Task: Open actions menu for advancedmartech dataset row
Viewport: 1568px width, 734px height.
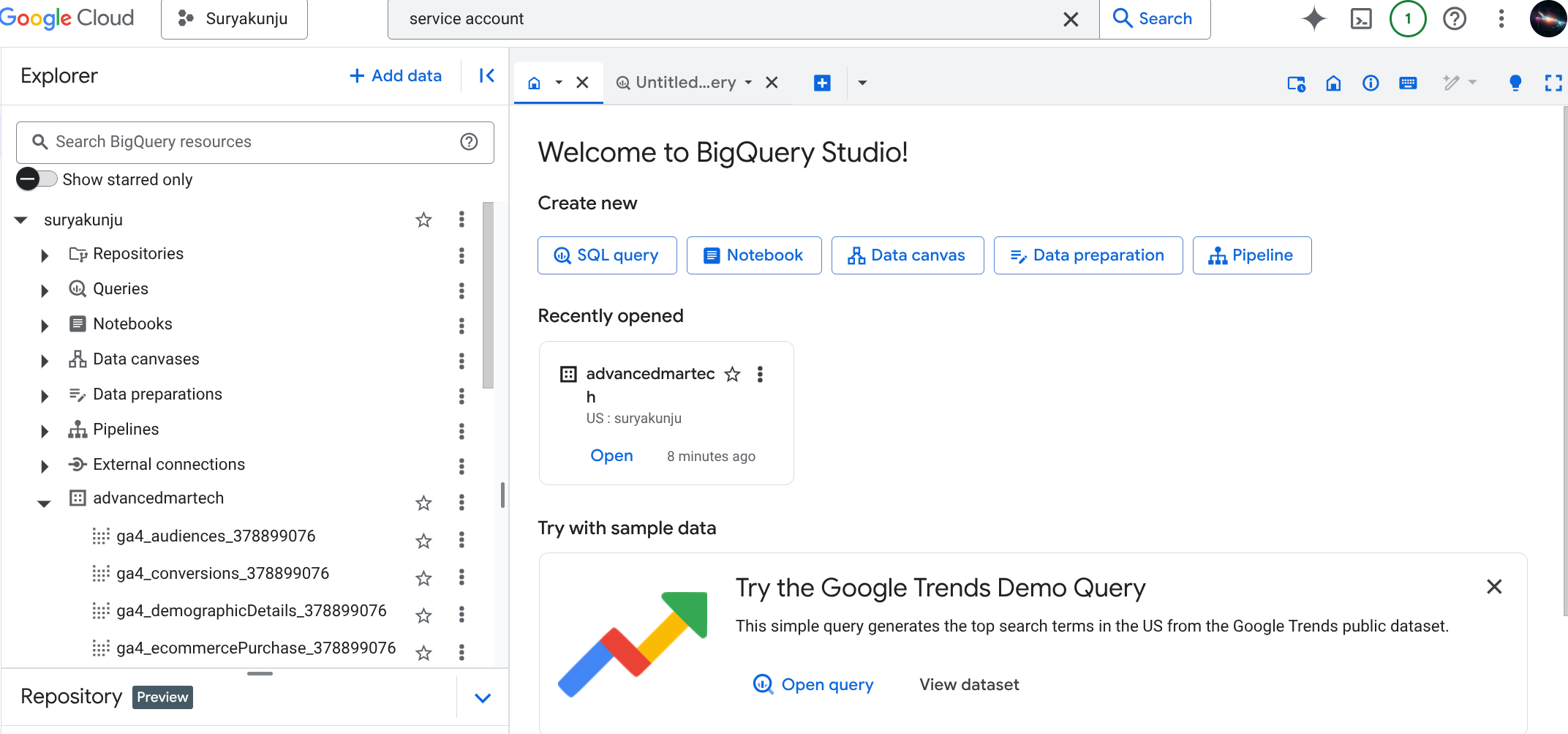Action: (x=461, y=502)
